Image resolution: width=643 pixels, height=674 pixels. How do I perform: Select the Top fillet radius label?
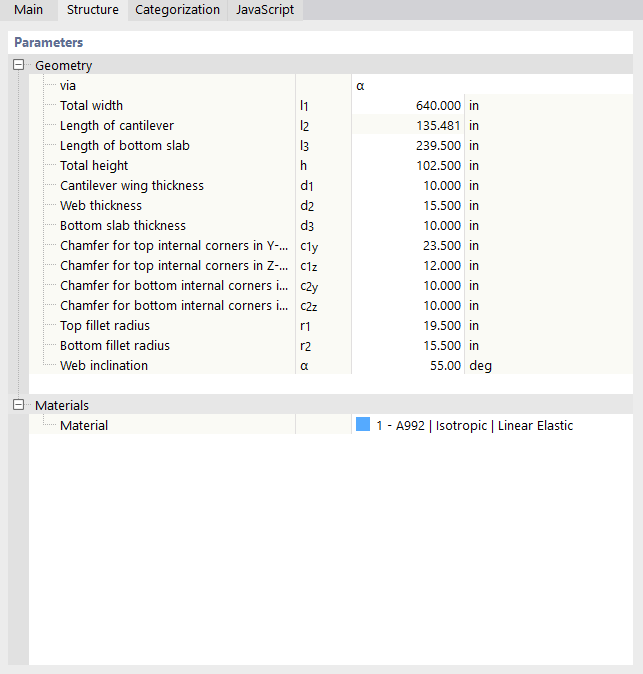pos(105,325)
